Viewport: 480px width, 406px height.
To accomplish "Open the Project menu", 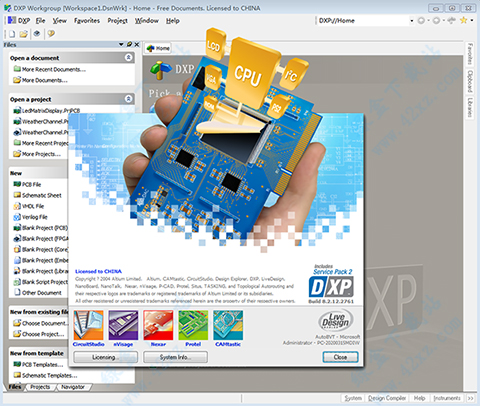I will 117,21.
